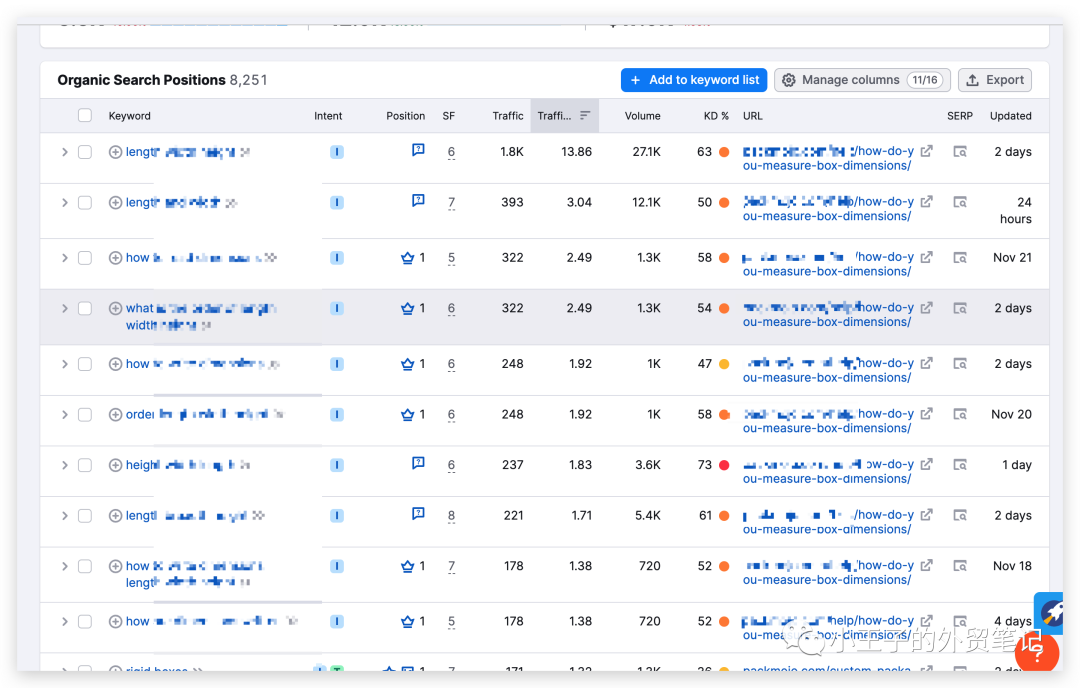Add the first 'length' keyword via plus icon
Screen dimensions: 1080x688
coord(115,152)
